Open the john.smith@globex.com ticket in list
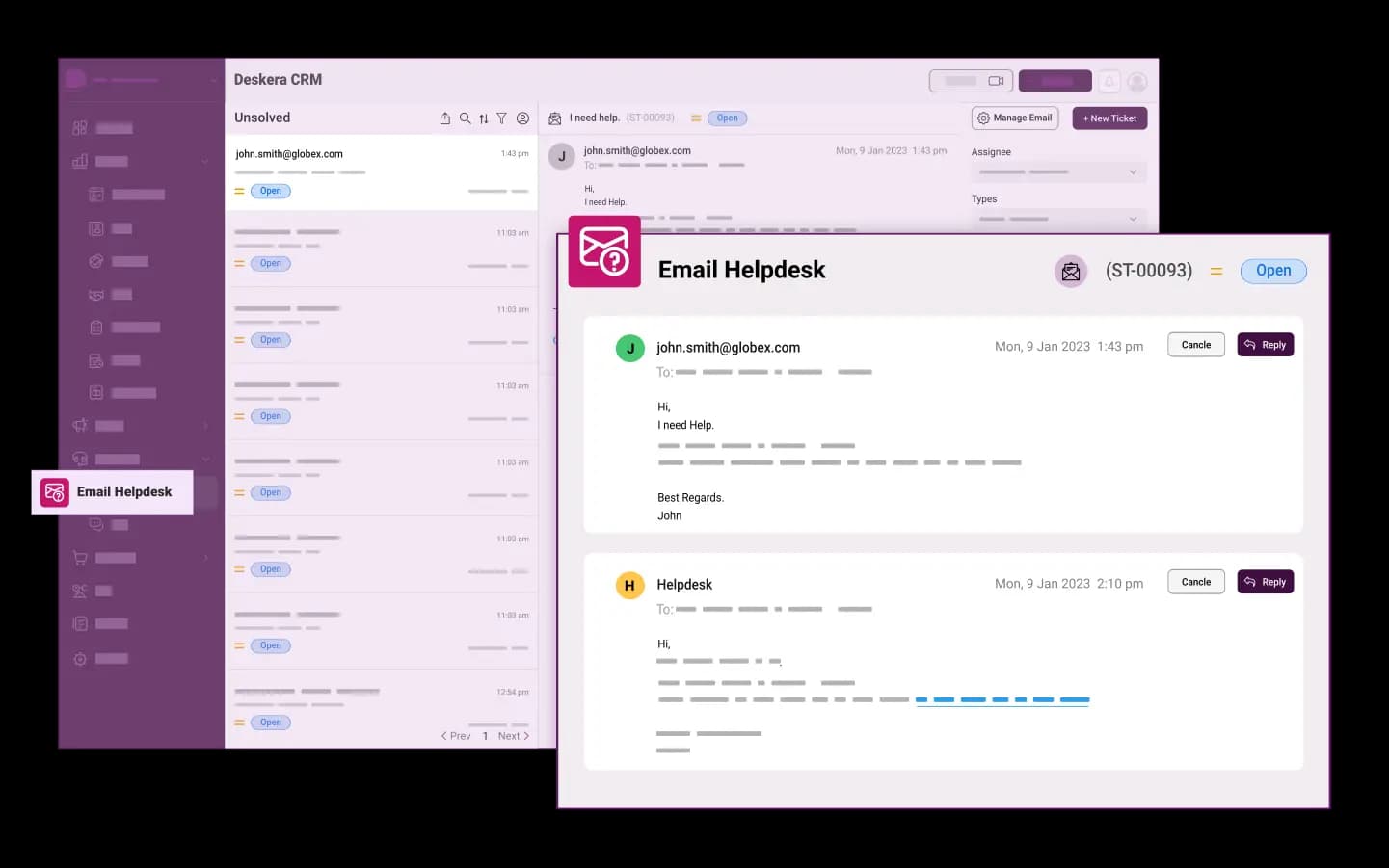The width and height of the screenshot is (1389, 868). click(381, 171)
